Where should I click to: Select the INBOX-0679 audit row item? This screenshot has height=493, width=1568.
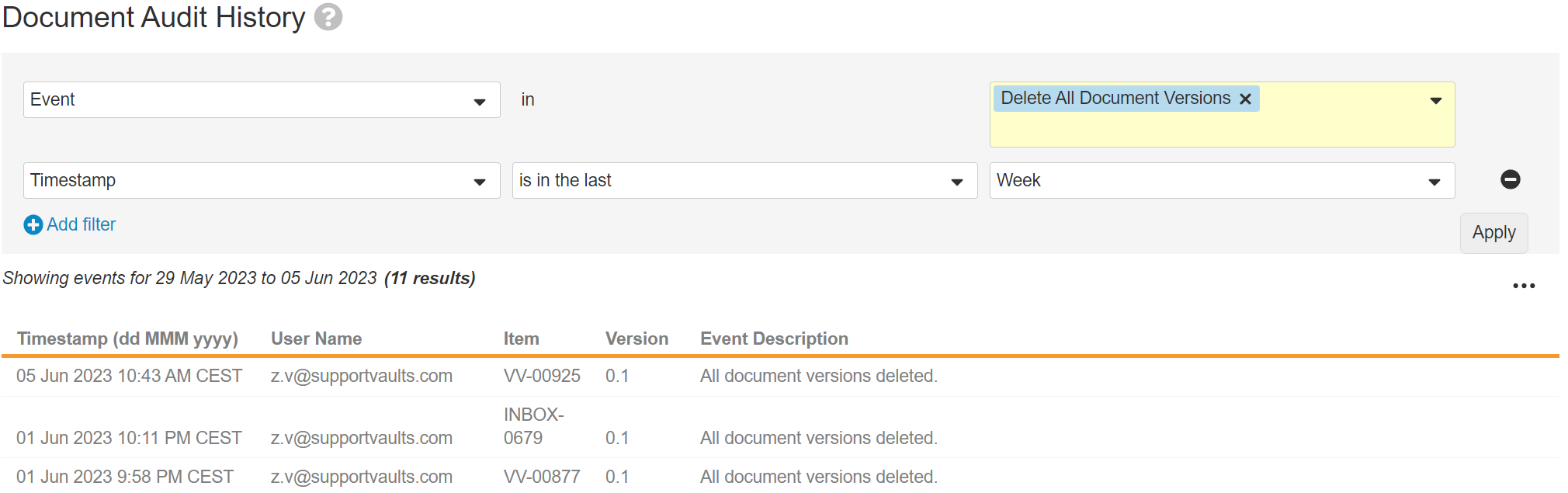[x=533, y=426]
